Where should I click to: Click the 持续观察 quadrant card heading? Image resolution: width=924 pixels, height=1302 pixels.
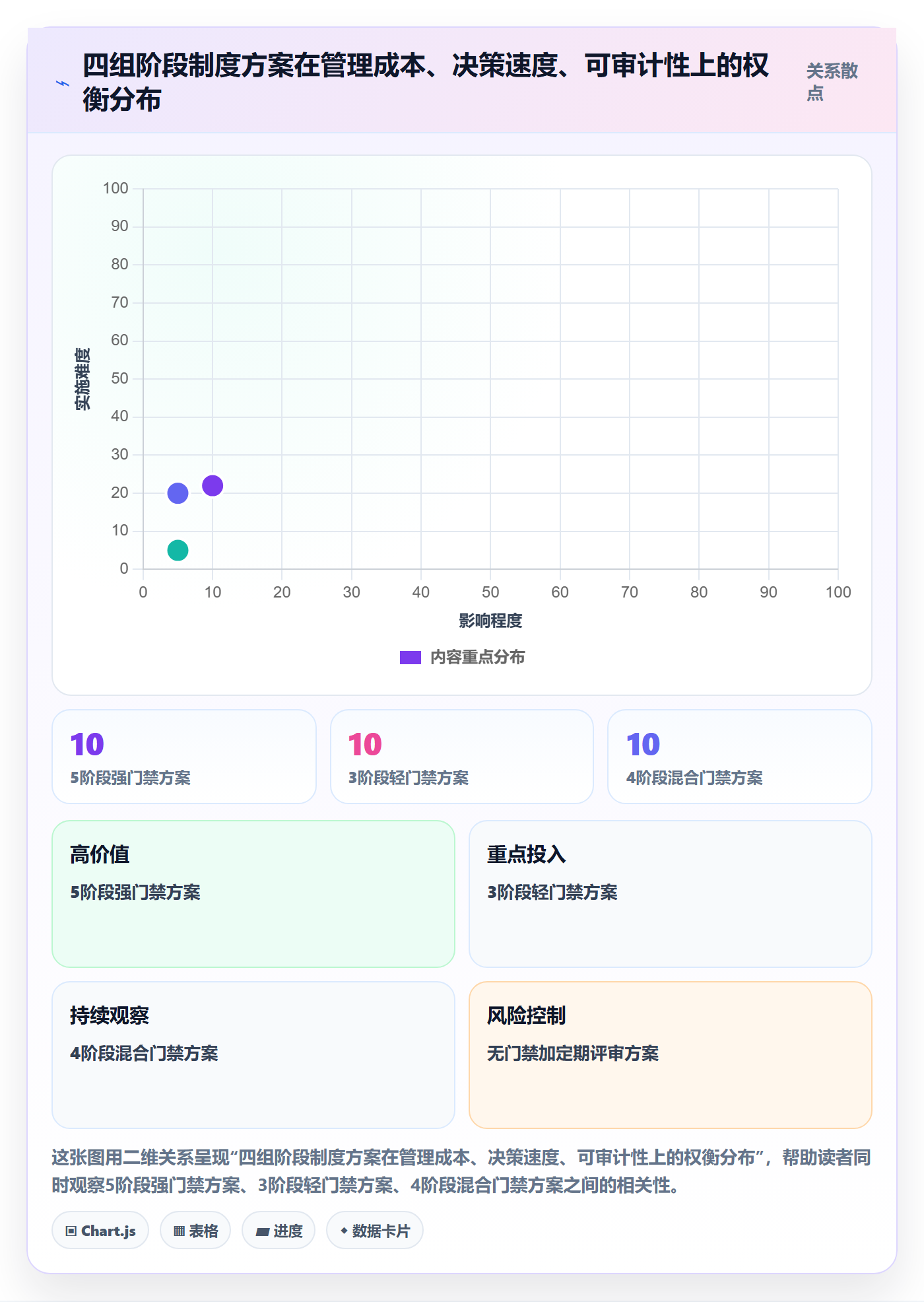pyautogui.click(x=110, y=1015)
